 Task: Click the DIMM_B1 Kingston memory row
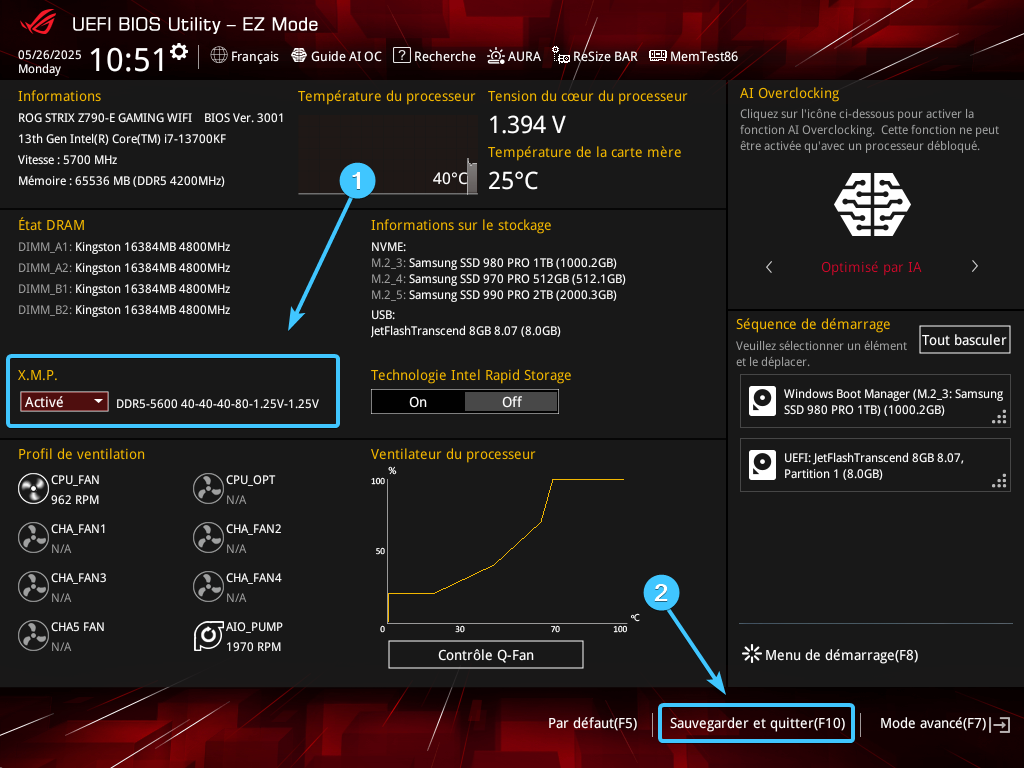(x=124, y=289)
